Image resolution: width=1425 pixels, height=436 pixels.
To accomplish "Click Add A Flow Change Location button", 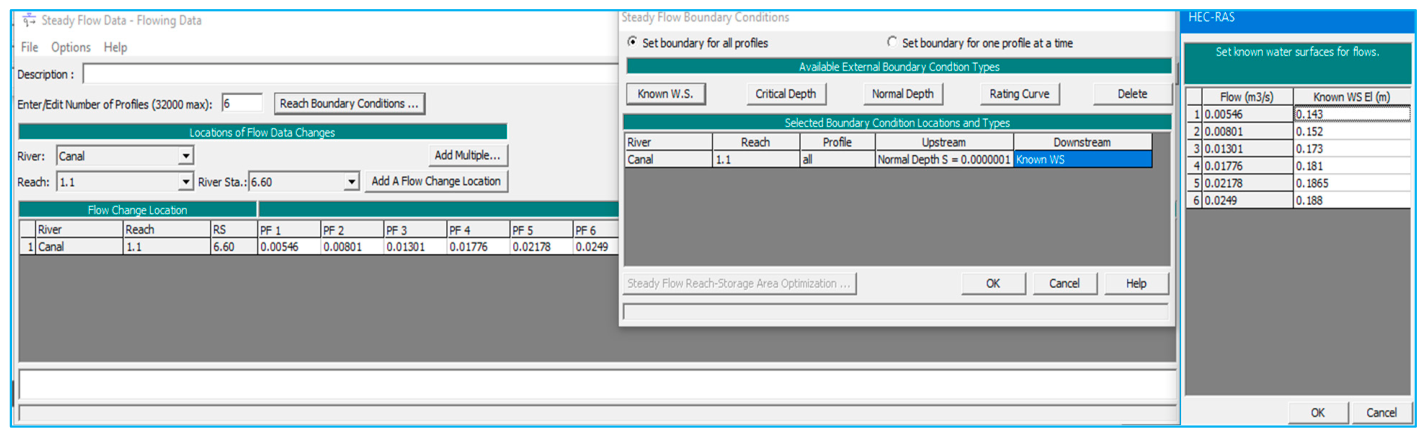I will point(436,181).
